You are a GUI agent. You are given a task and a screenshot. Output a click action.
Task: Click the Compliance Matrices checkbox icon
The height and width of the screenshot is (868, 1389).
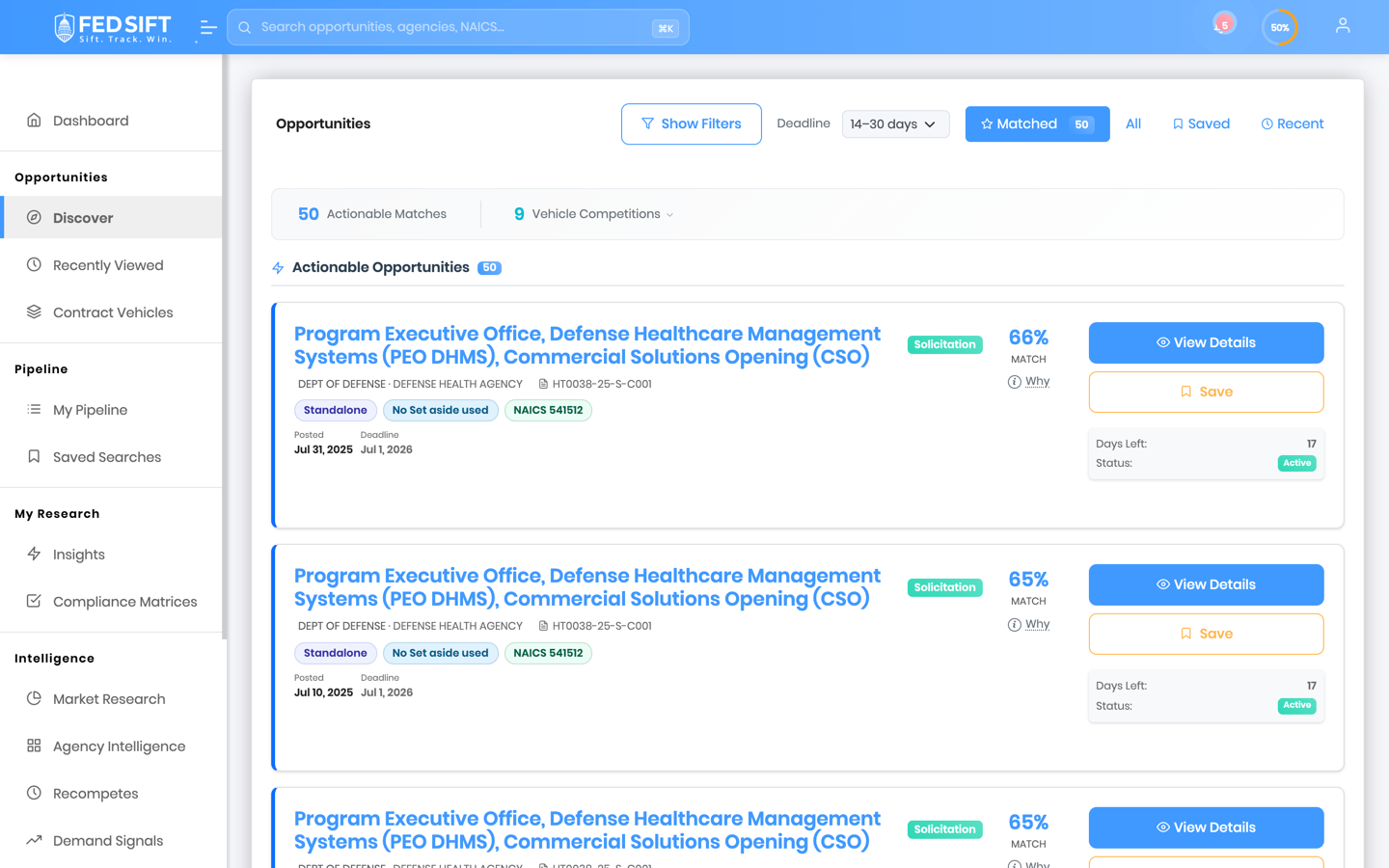pos(34,601)
